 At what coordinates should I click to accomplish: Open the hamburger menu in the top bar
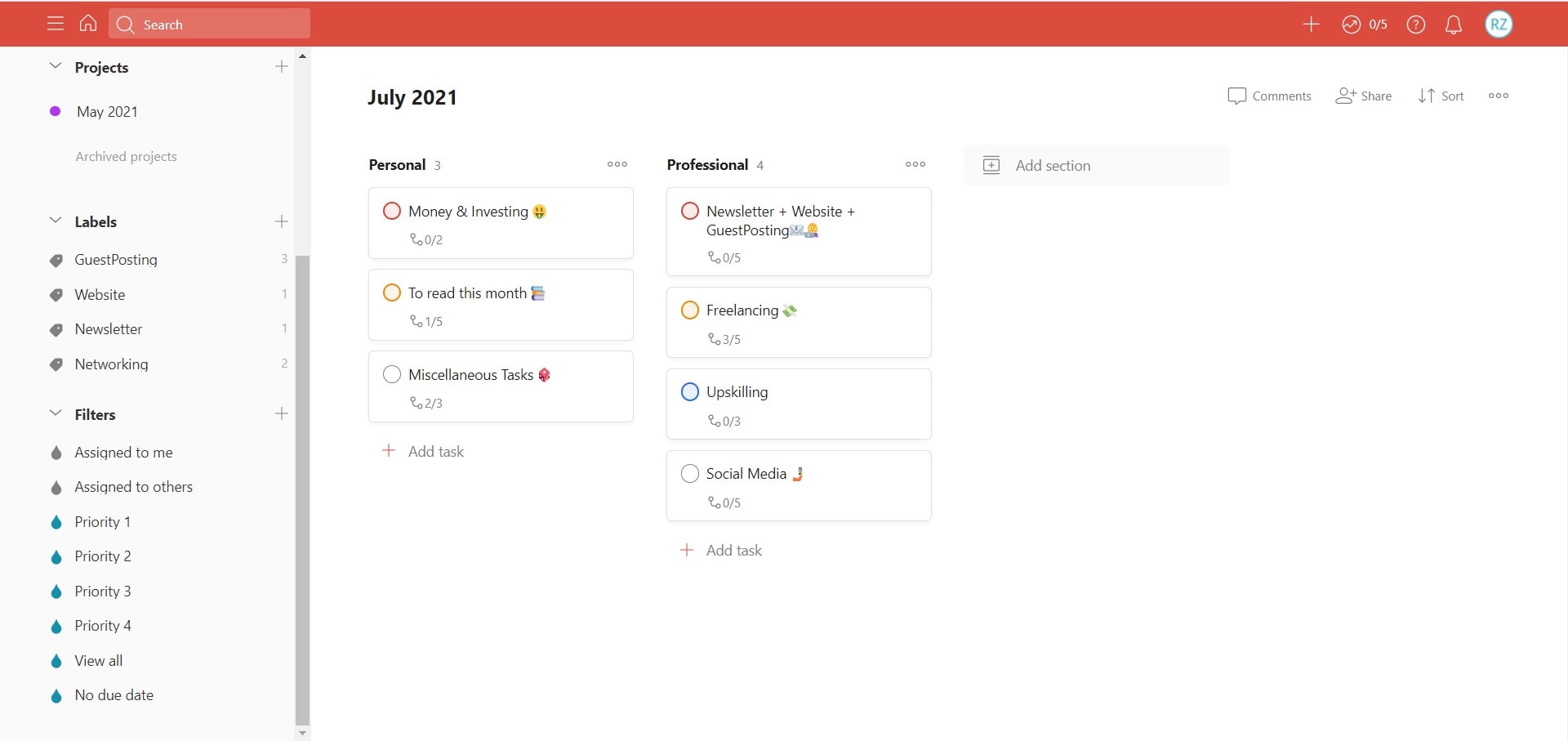[56, 24]
